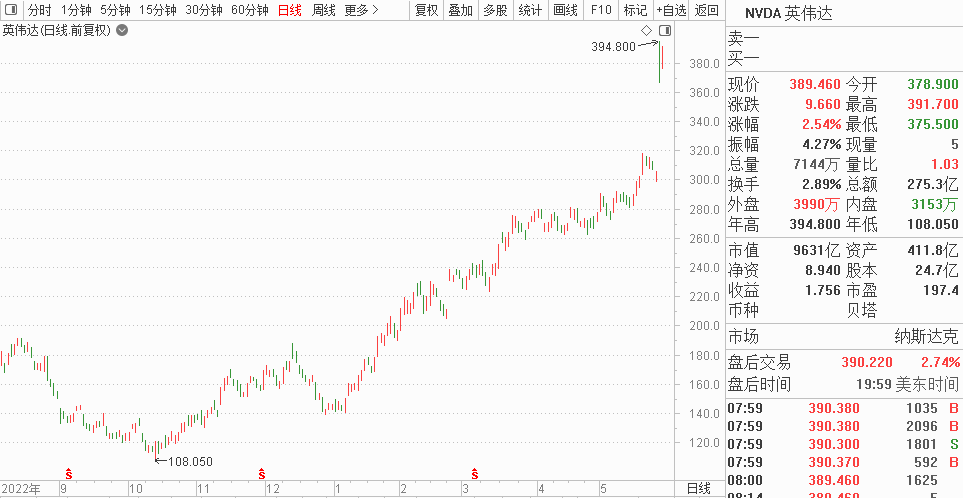Image resolution: width=963 pixels, height=498 pixels.
Task: Switch to 周线 weekly chart
Action: click(x=324, y=10)
